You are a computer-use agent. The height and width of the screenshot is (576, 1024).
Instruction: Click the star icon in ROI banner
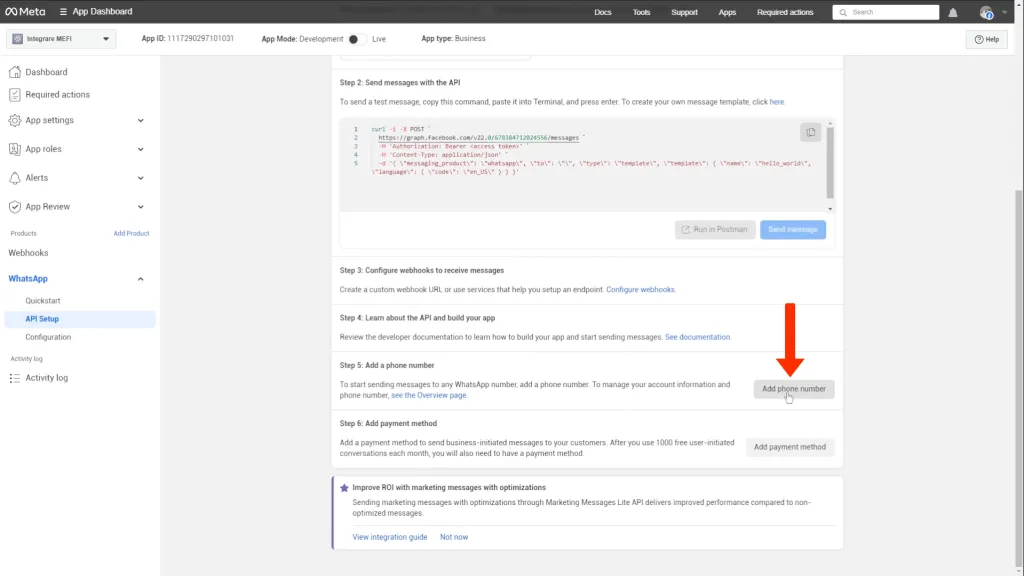(344, 488)
